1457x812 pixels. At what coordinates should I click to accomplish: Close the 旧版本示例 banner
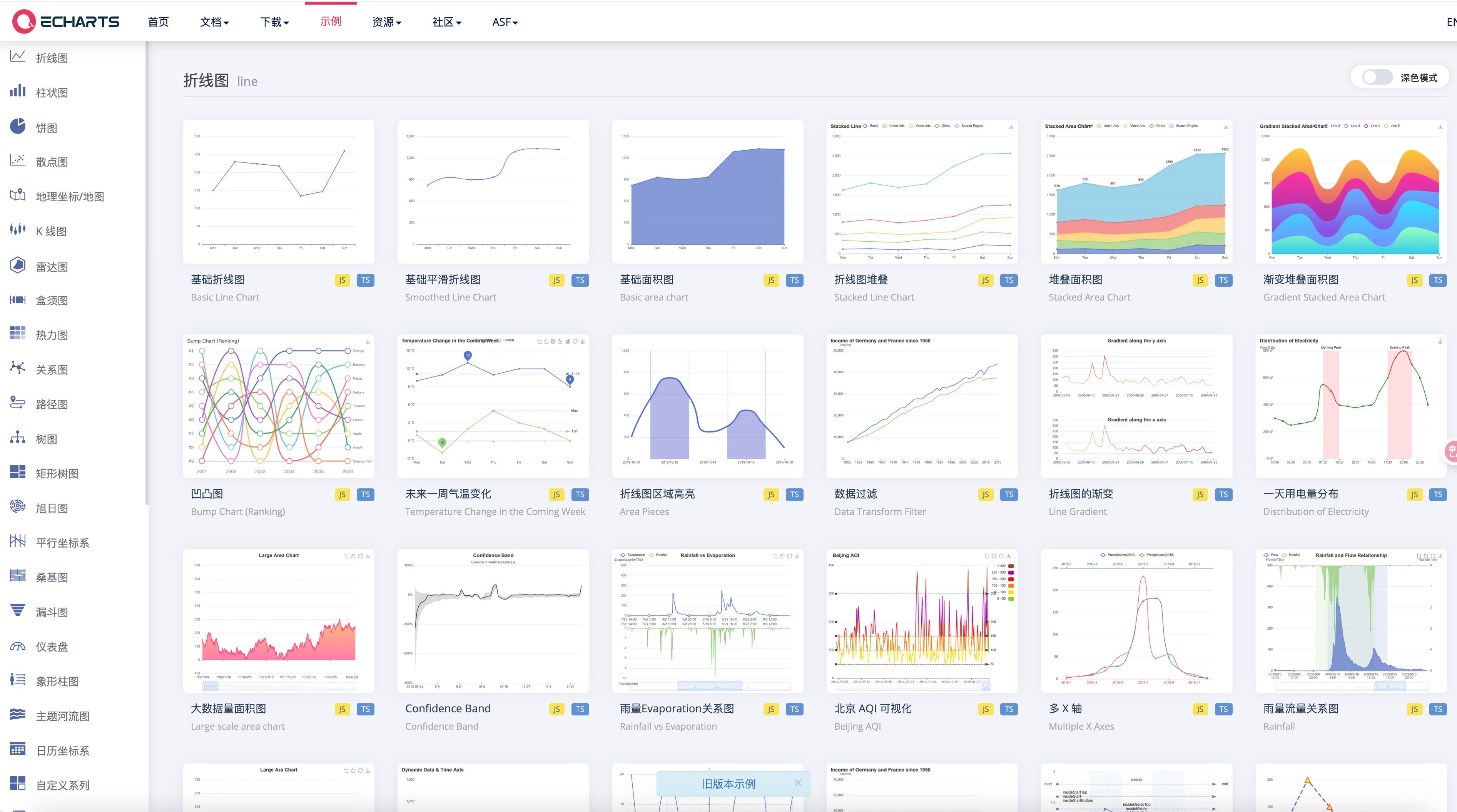point(797,783)
